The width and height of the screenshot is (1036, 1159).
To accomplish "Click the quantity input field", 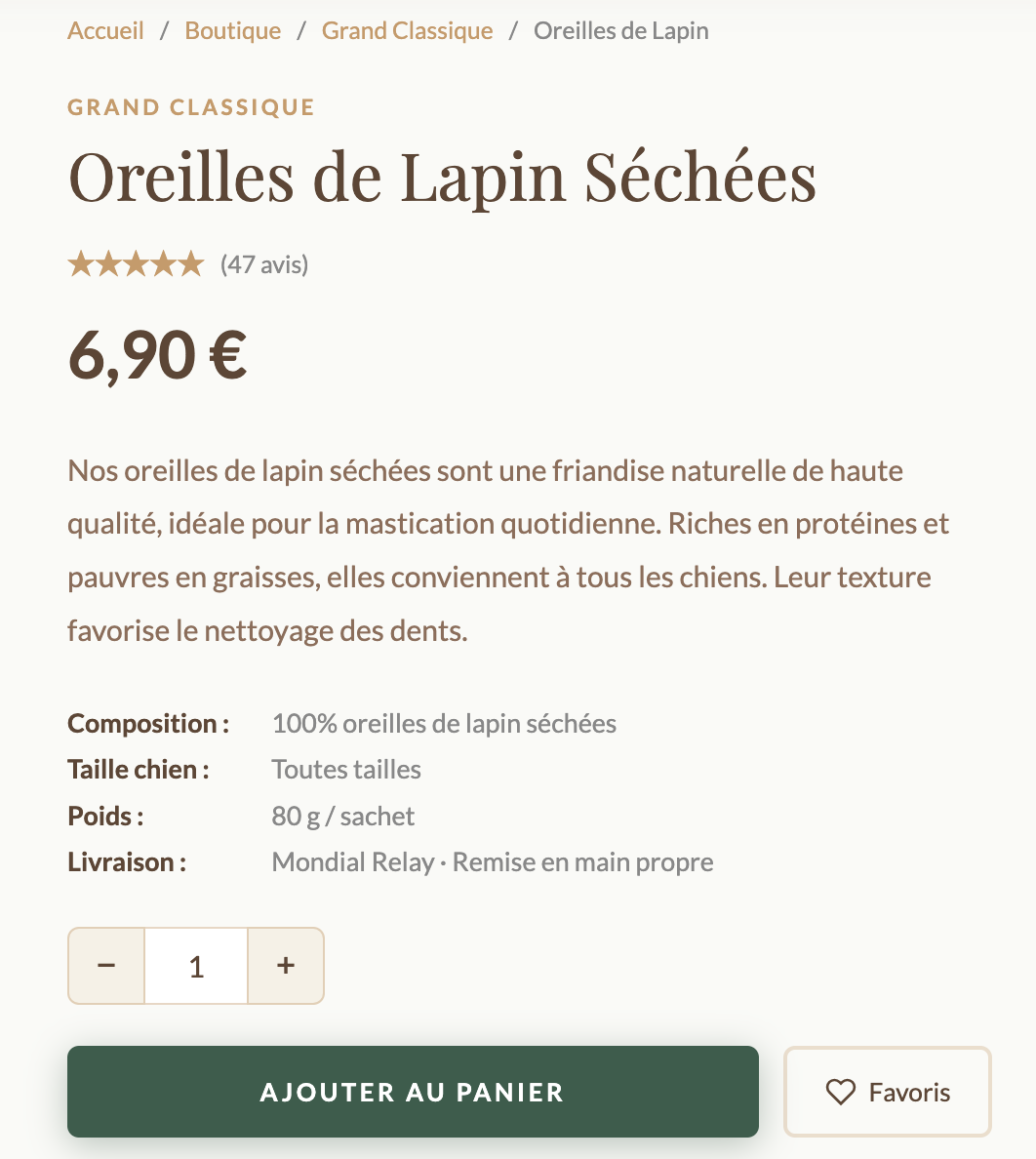I will click(x=196, y=966).
